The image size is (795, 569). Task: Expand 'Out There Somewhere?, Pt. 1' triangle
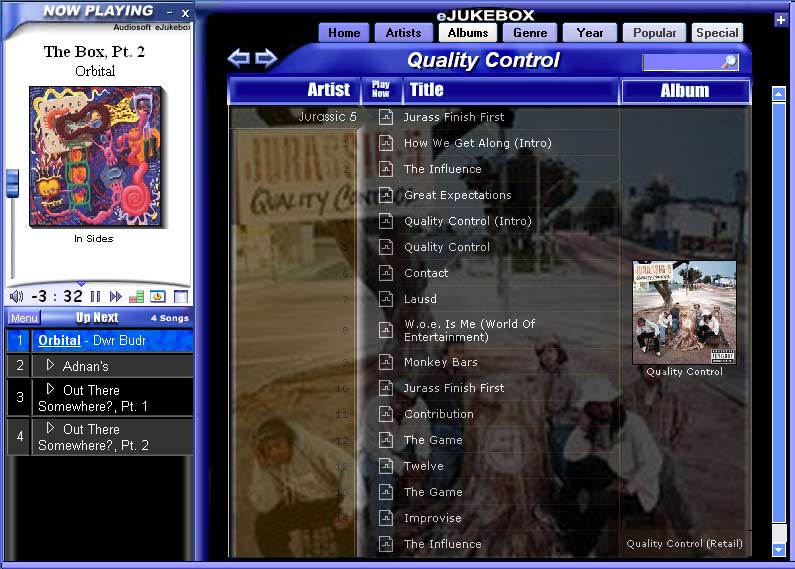pos(50,389)
